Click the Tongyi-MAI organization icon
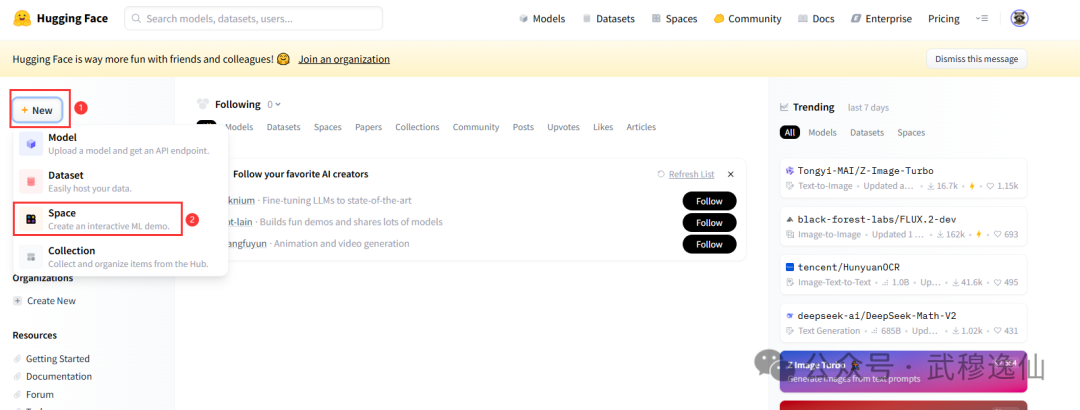The image size is (1080, 410). point(790,170)
